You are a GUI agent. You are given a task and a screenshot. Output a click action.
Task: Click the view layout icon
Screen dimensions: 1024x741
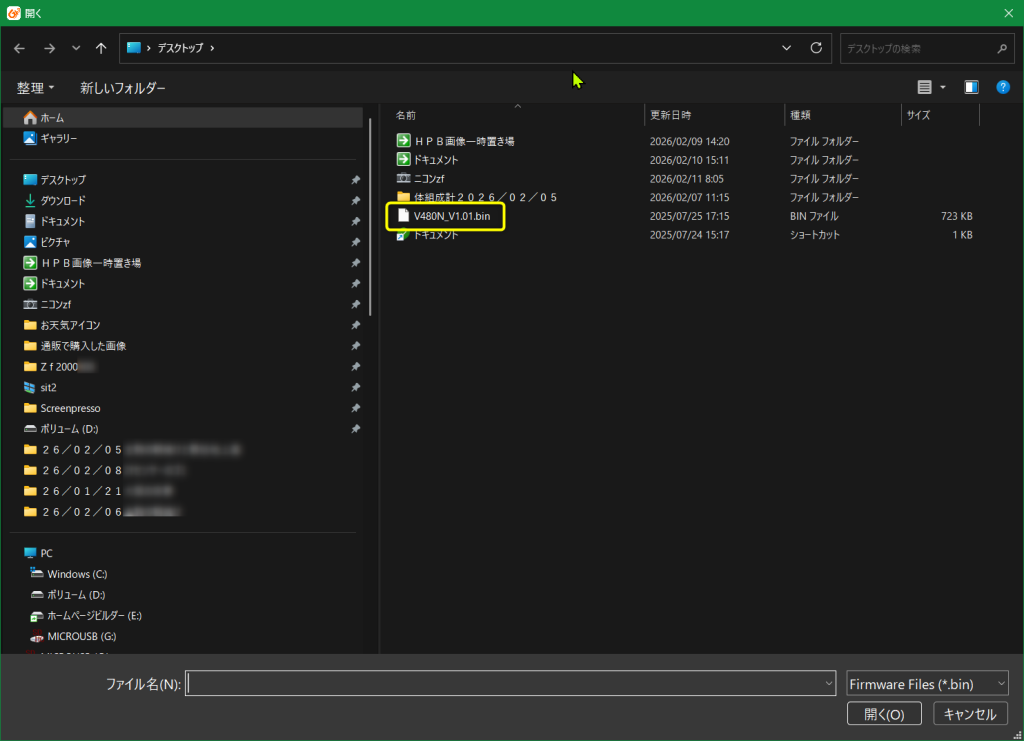pos(924,88)
